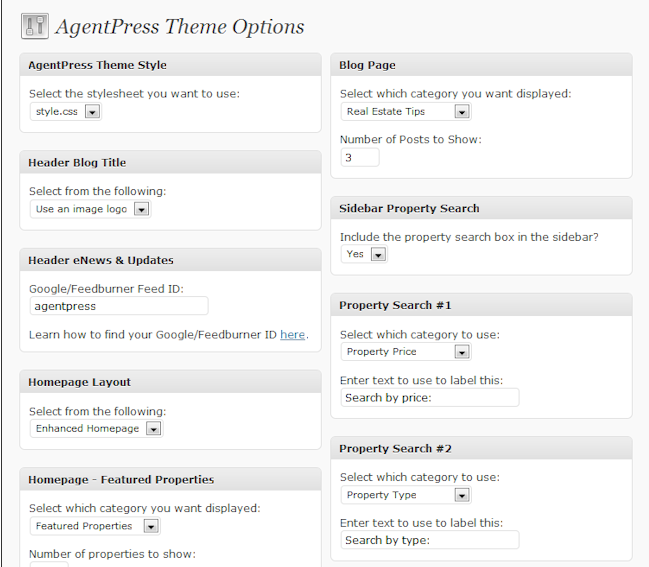Collapse the Homepage Layout panel header
The width and height of the screenshot is (649, 567).
(x=171, y=382)
